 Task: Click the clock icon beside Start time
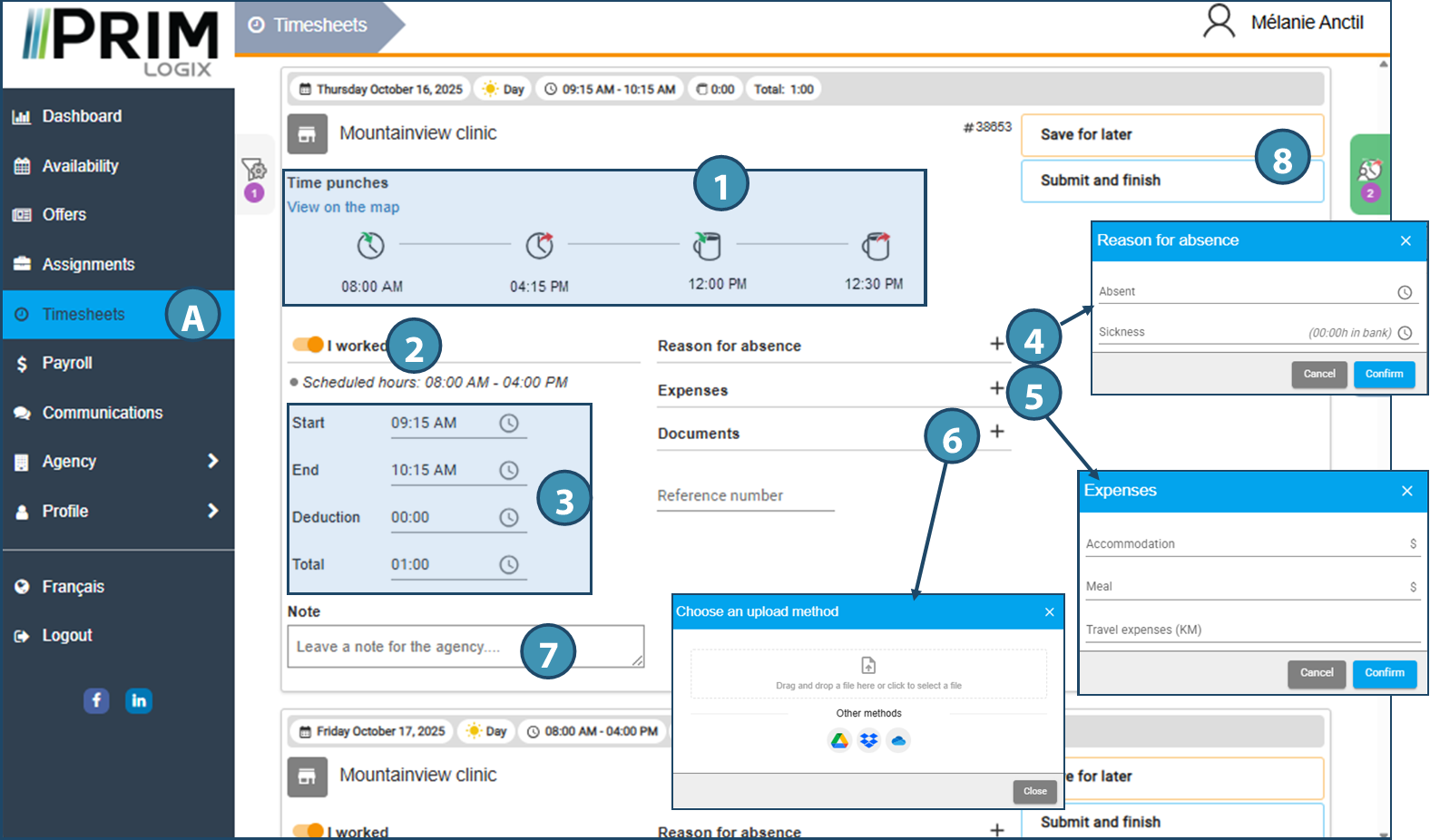pos(509,424)
